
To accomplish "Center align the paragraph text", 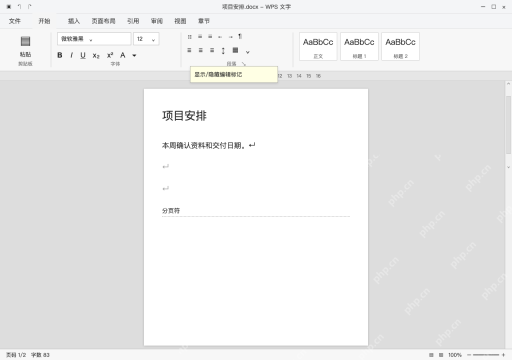I will [201, 50].
